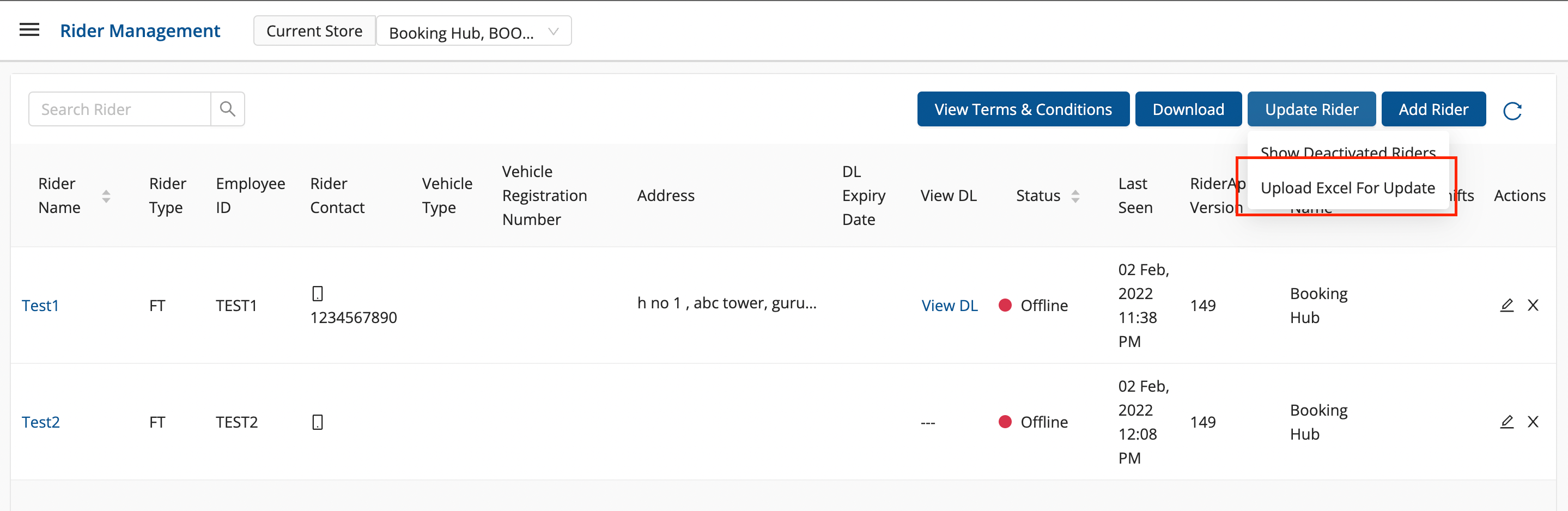1568x511 pixels.
Task: Choose Show Deactivated Riders menu item
Action: click(1347, 152)
